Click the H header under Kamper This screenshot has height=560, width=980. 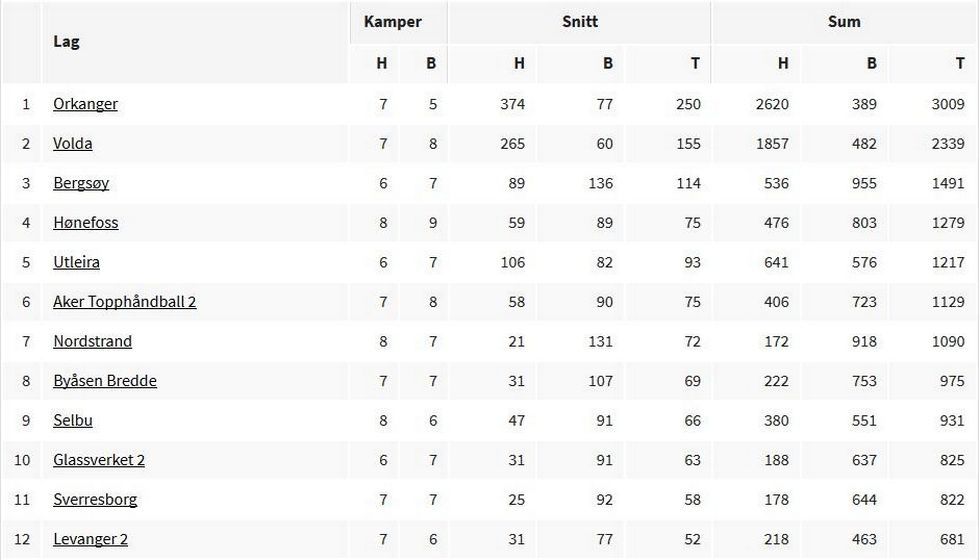pos(381,63)
